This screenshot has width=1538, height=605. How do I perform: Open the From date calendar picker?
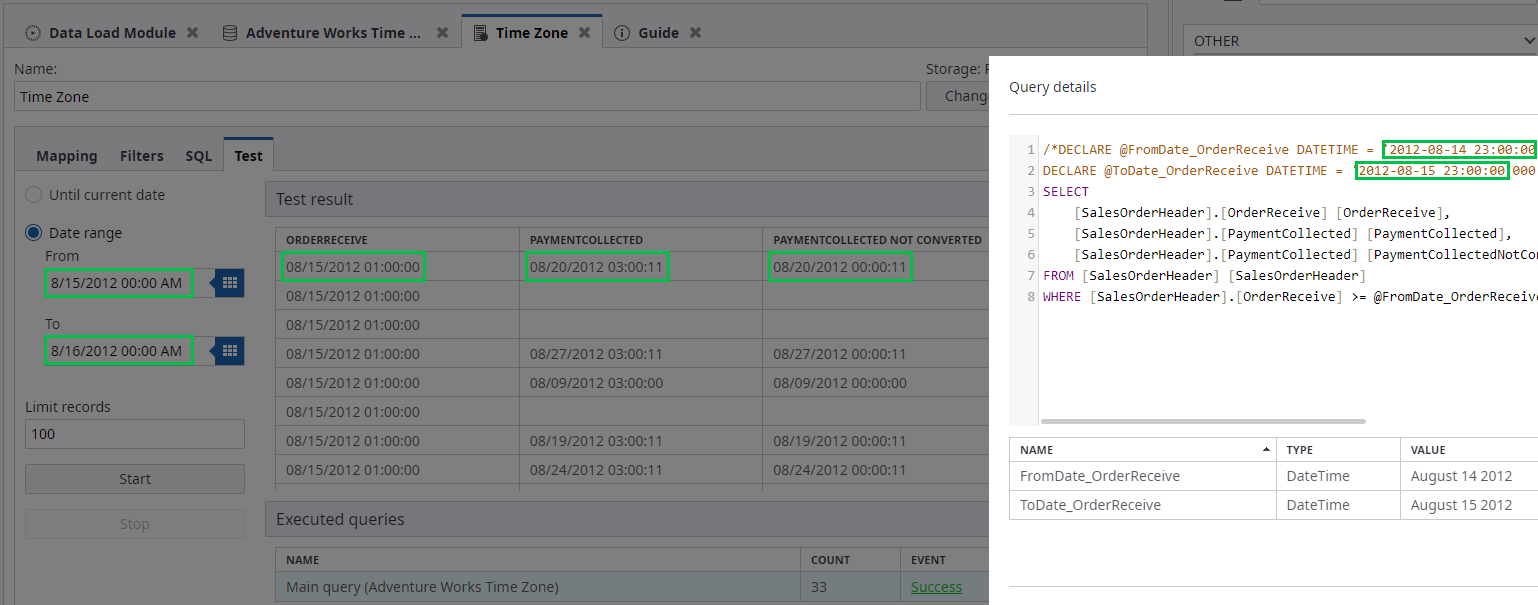tap(230, 283)
